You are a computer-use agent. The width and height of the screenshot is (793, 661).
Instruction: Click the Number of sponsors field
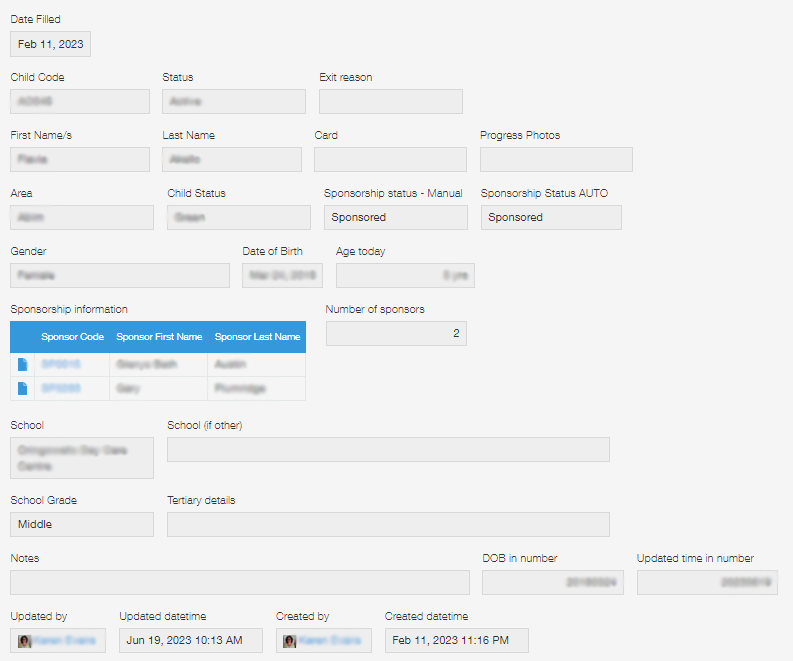coord(396,333)
